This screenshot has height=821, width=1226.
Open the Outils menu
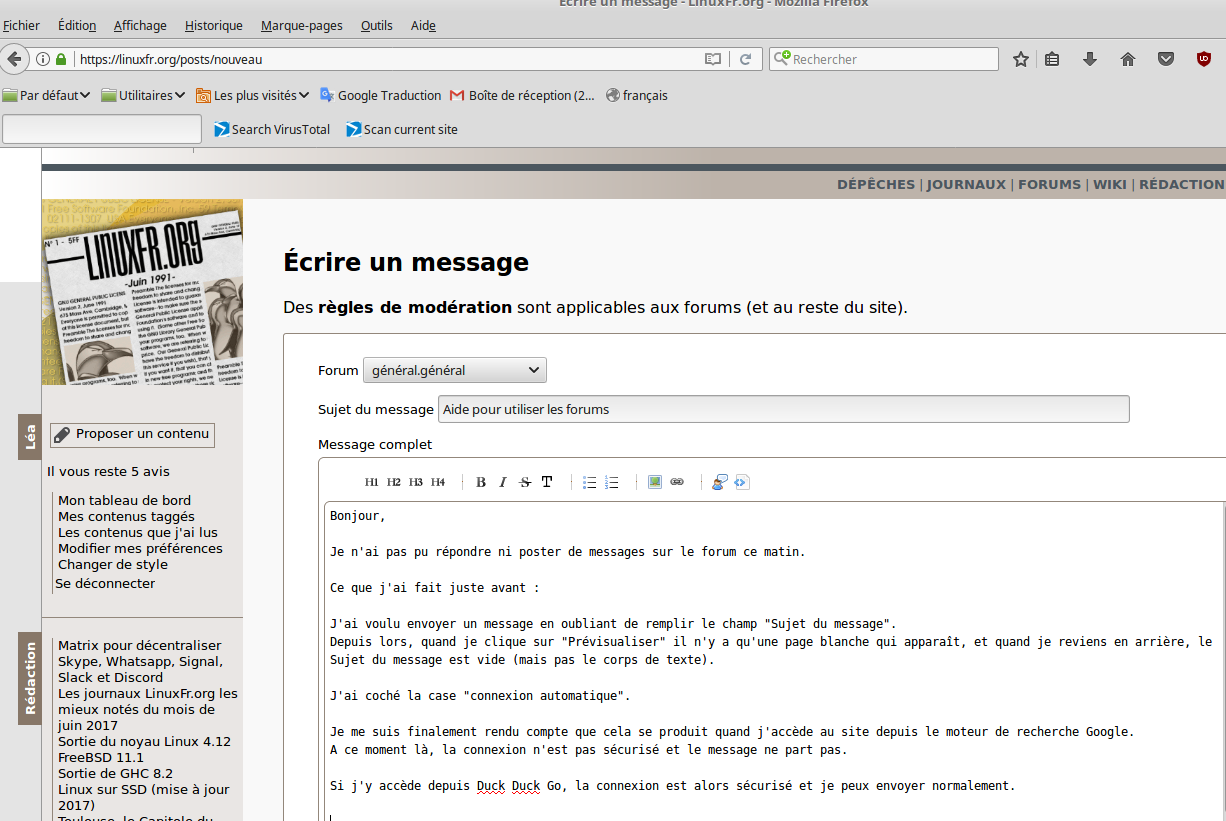pos(376,25)
